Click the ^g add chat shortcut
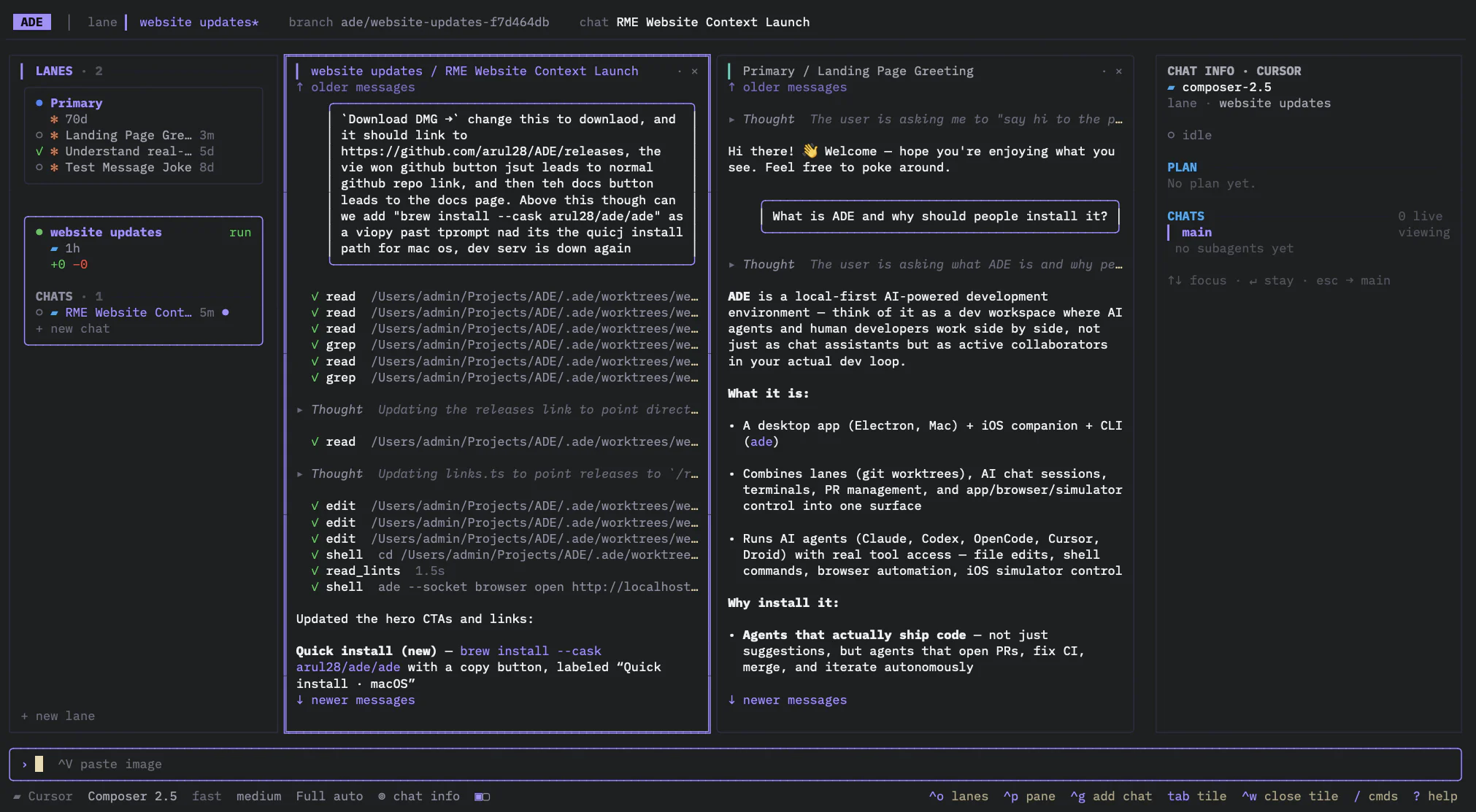The width and height of the screenshot is (1476, 812). 1111,796
